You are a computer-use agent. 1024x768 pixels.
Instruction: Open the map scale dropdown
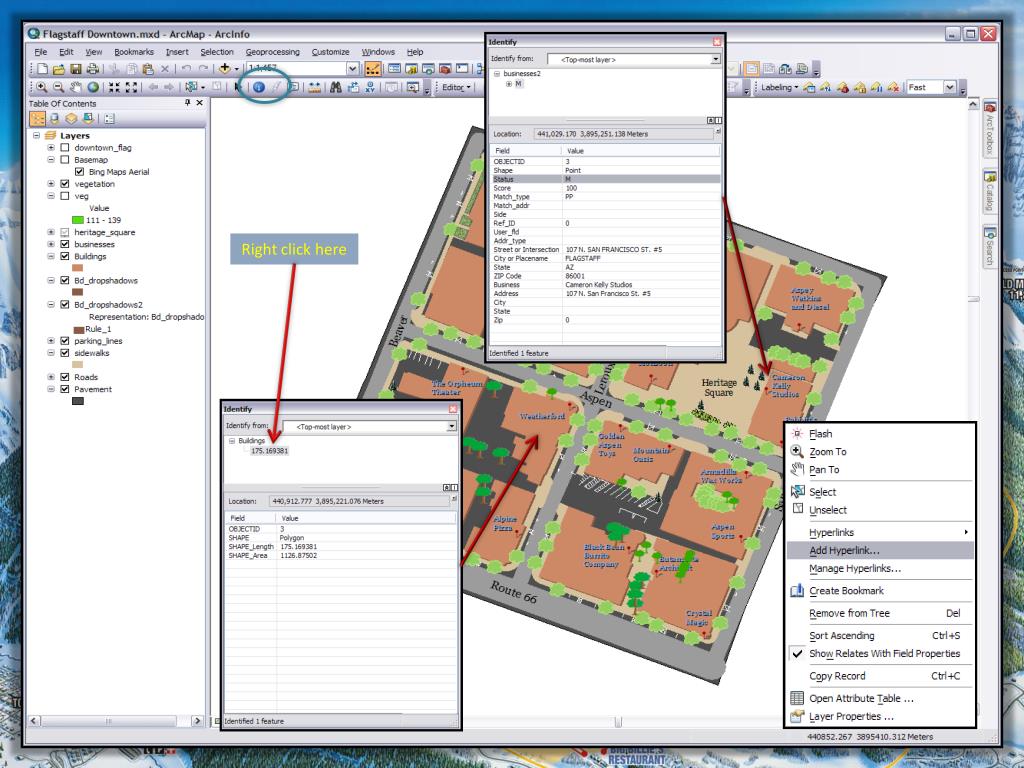pos(352,69)
